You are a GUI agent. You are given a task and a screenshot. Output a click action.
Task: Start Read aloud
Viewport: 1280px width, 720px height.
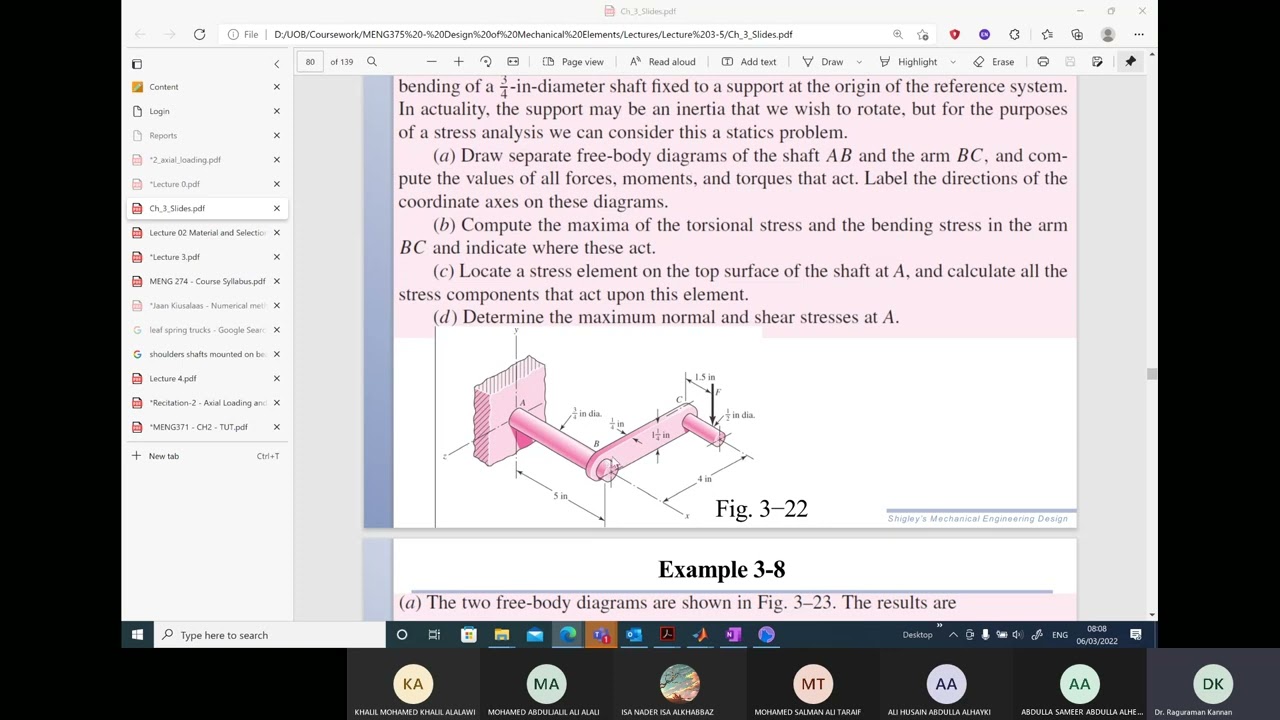click(x=662, y=62)
